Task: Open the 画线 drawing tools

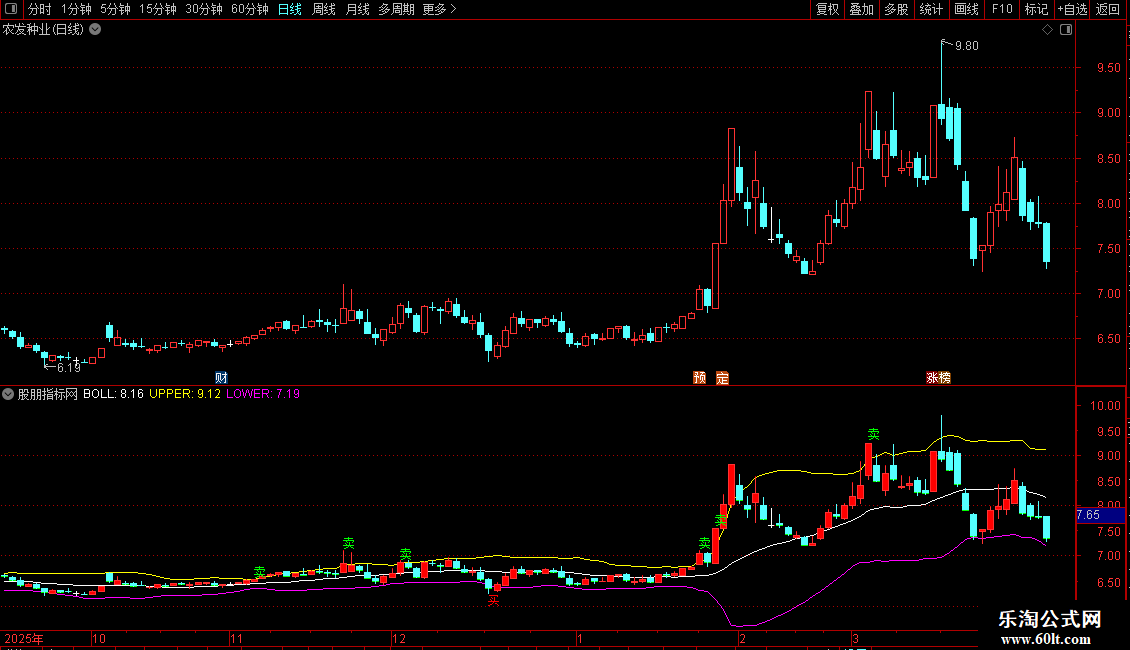Action: pos(966,9)
